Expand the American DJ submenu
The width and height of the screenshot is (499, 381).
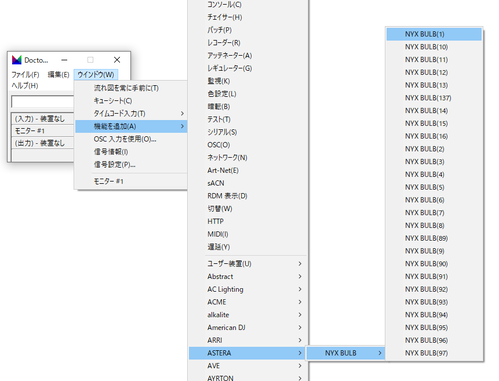248,328
